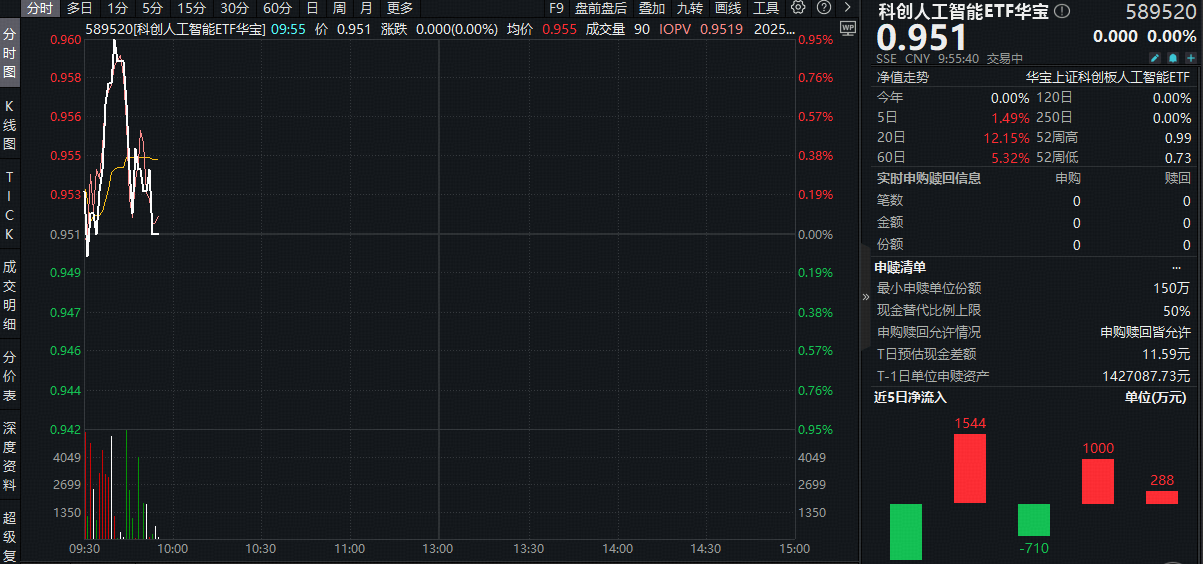Toggle 盘前盘后 pre/post market display

click(601, 8)
